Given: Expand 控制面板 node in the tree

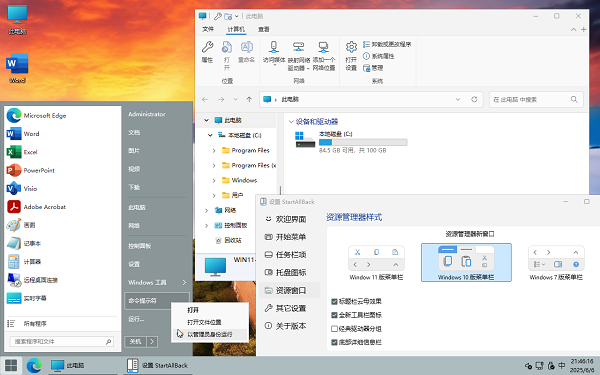Looking at the screenshot, I should pos(206,225).
